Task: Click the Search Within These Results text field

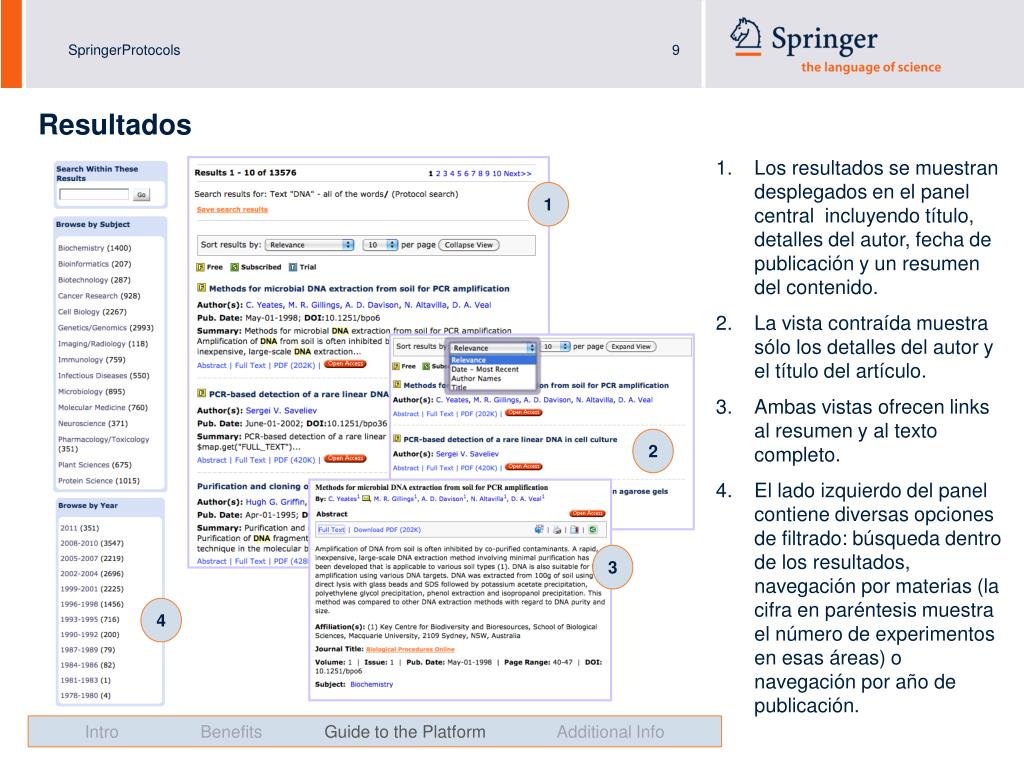Action: [x=94, y=195]
